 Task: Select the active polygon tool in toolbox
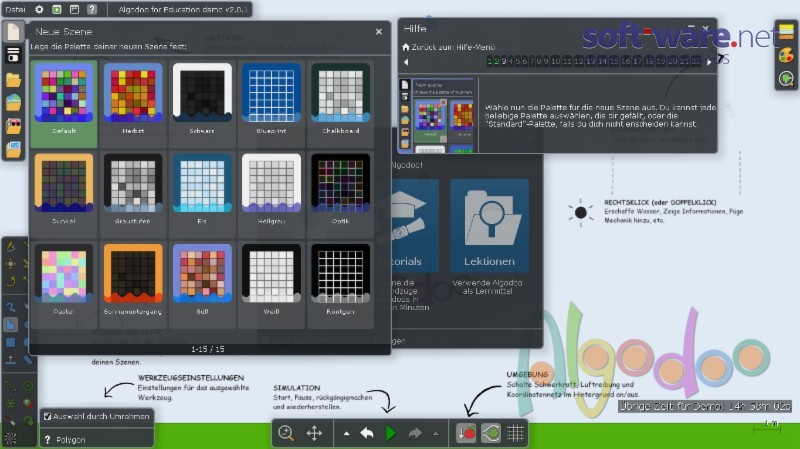point(10,325)
